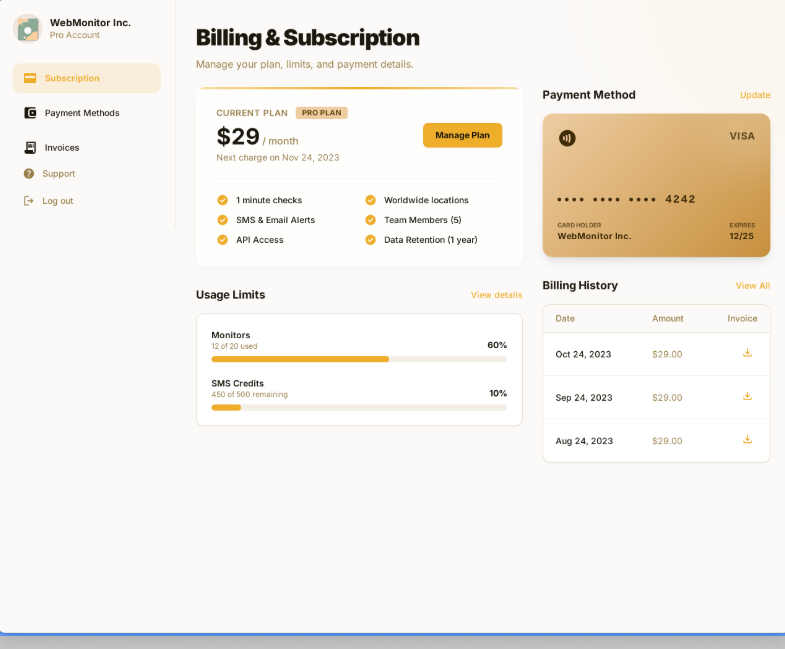Click the Monitors usage progress bar
The width and height of the screenshot is (785, 649).
359,359
